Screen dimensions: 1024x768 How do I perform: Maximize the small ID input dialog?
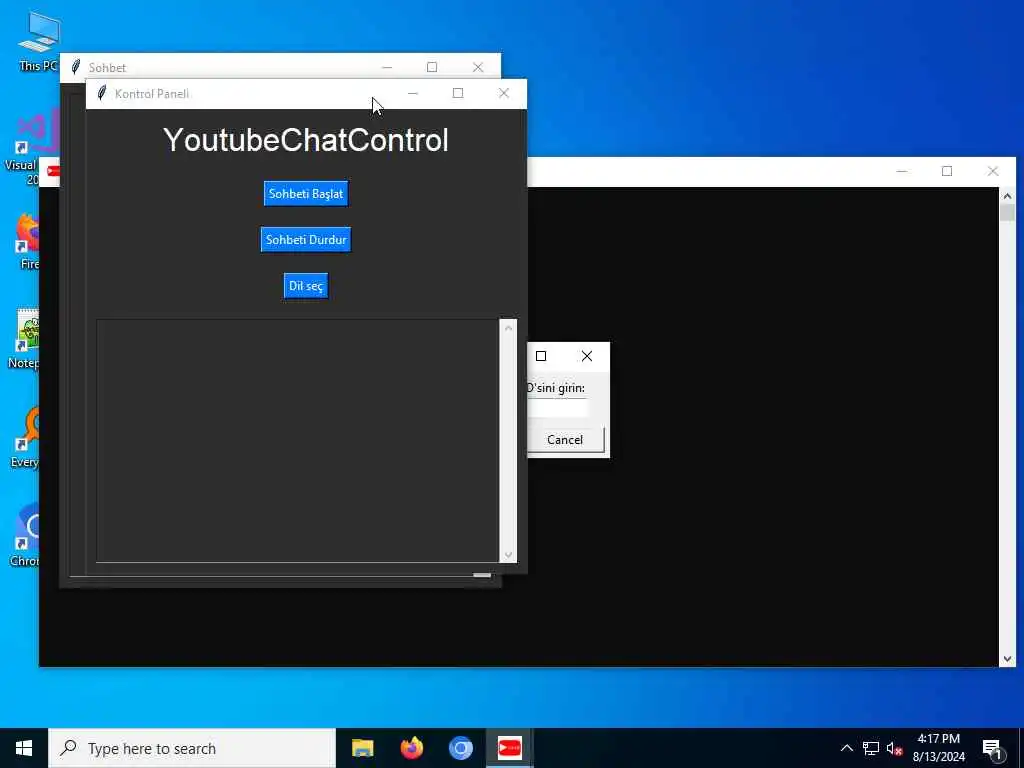tap(541, 356)
